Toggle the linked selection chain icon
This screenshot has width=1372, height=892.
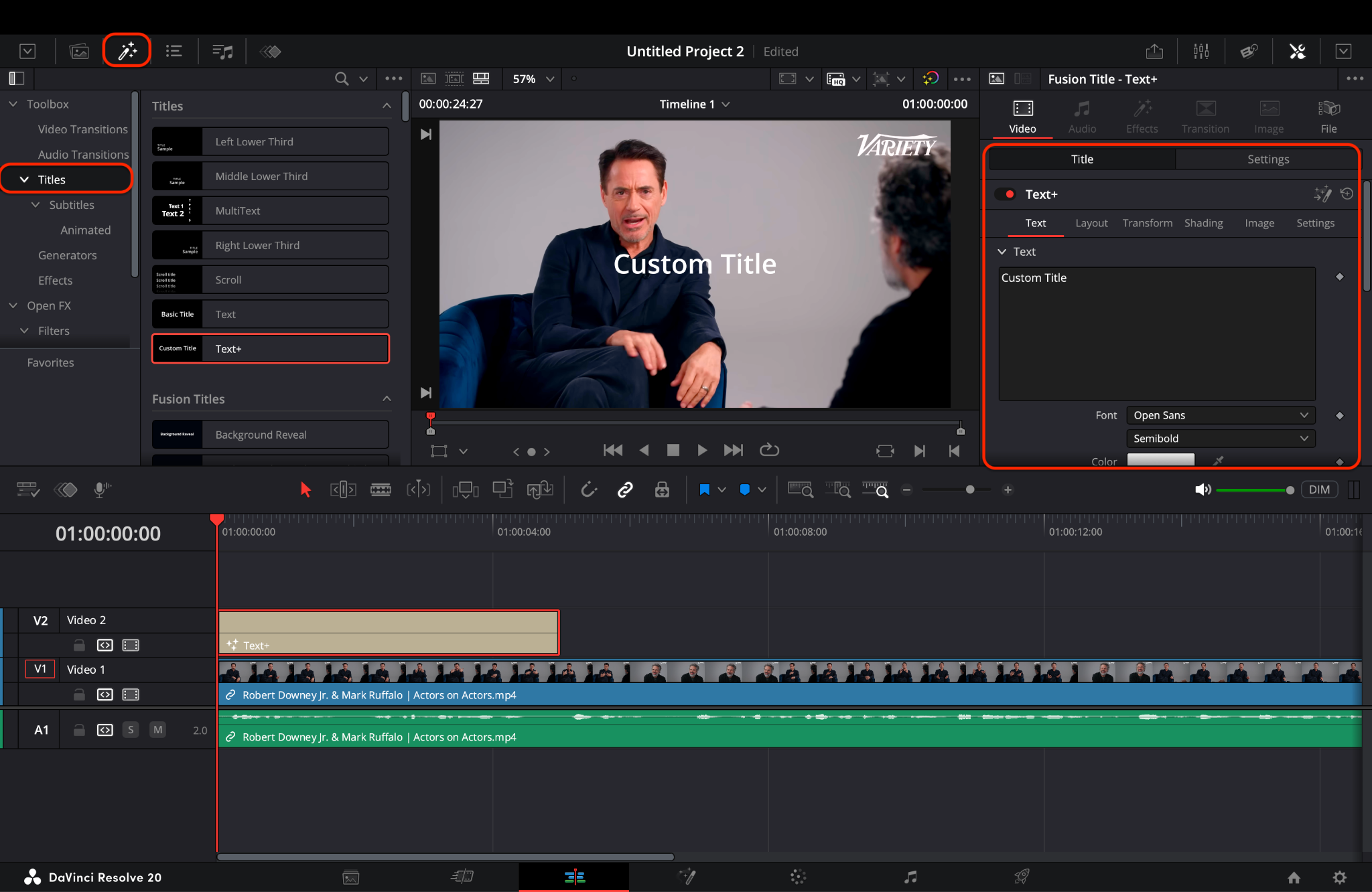point(625,490)
